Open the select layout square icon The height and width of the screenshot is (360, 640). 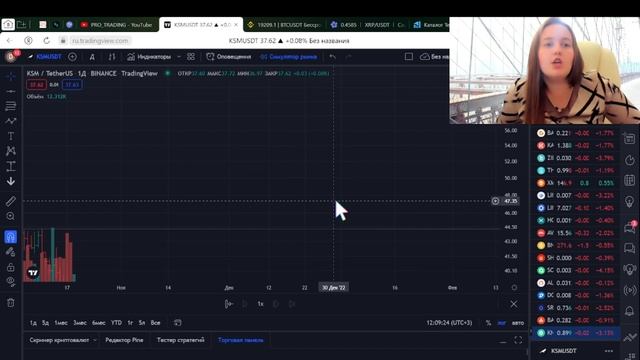[409, 57]
